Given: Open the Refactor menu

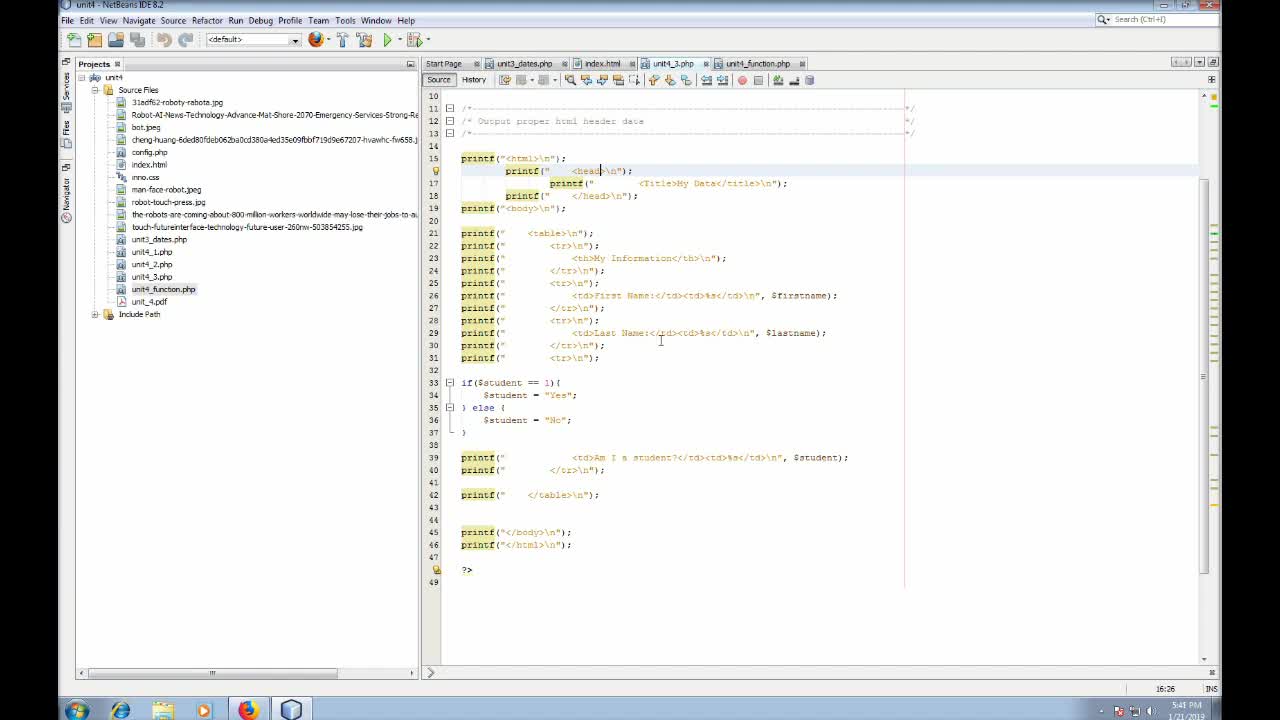Looking at the screenshot, I should (x=207, y=20).
